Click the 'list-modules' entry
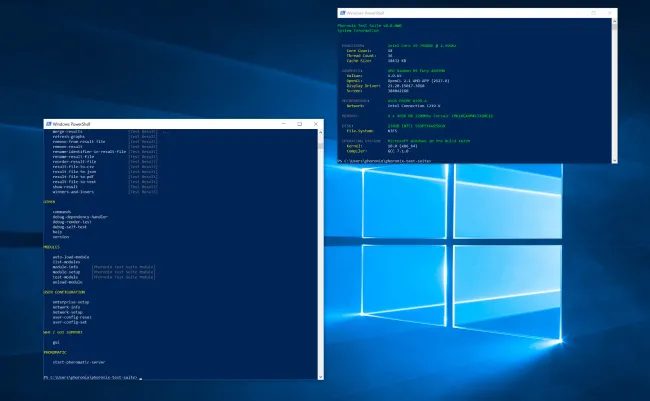650x401 pixels. point(66,262)
